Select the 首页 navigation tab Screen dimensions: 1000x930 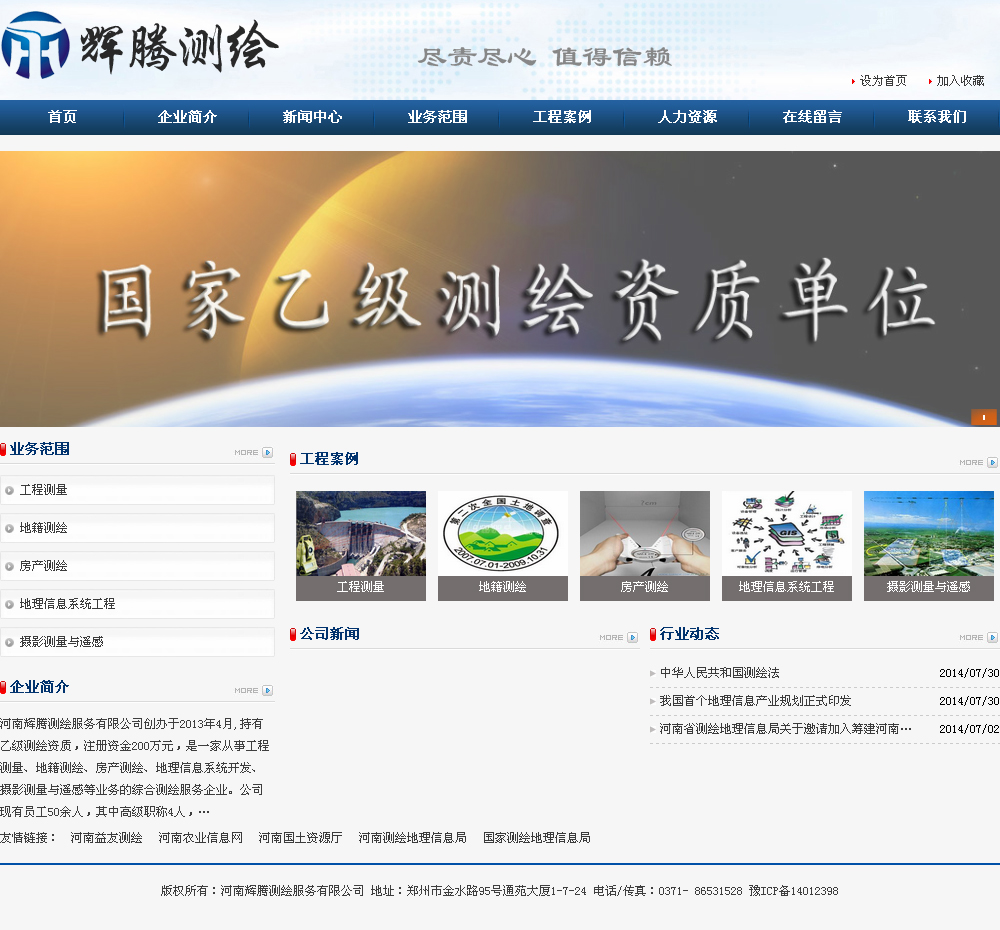pyautogui.click(x=62, y=117)
